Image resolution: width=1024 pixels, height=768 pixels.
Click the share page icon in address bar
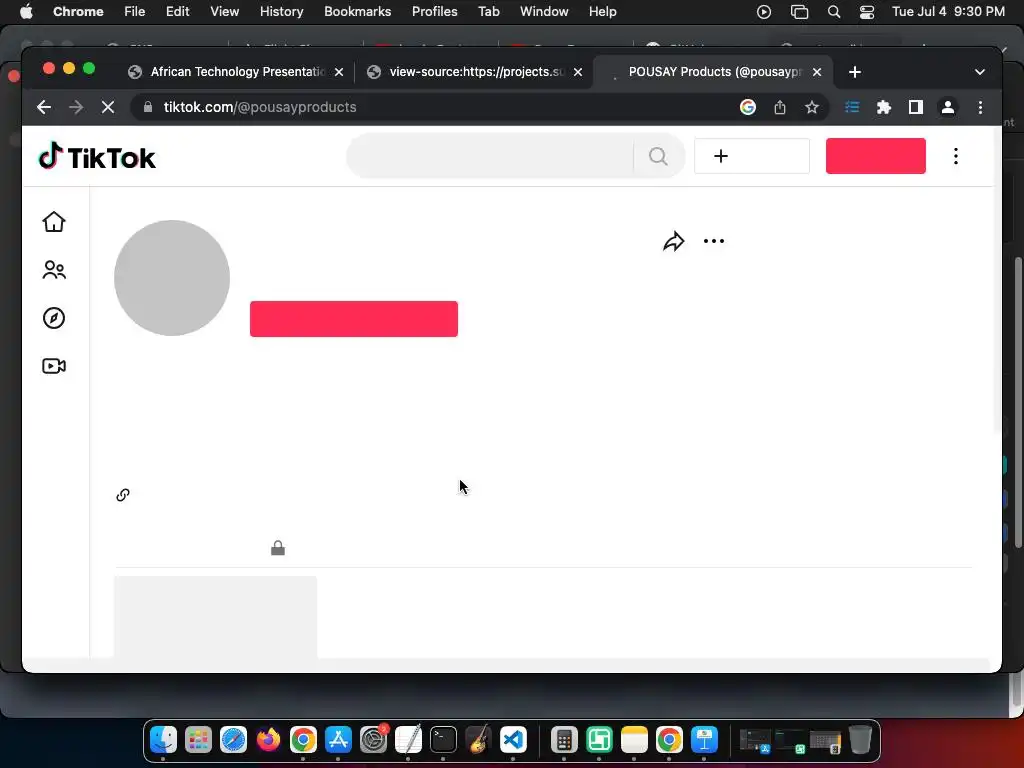coord(780,107)
